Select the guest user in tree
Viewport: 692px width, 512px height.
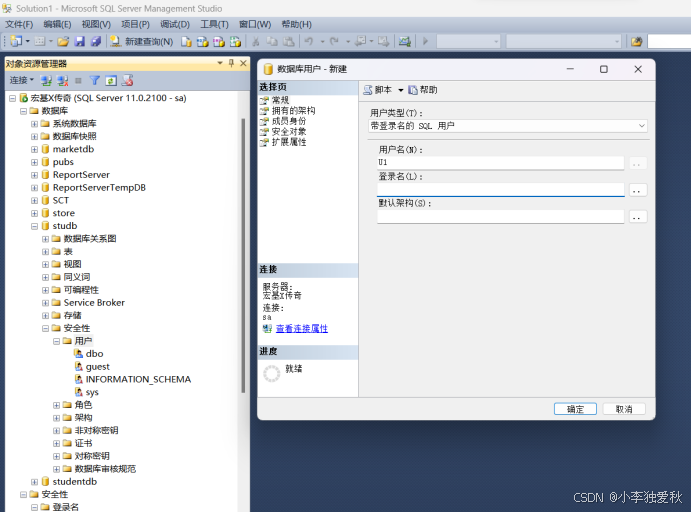coord(98,367)
